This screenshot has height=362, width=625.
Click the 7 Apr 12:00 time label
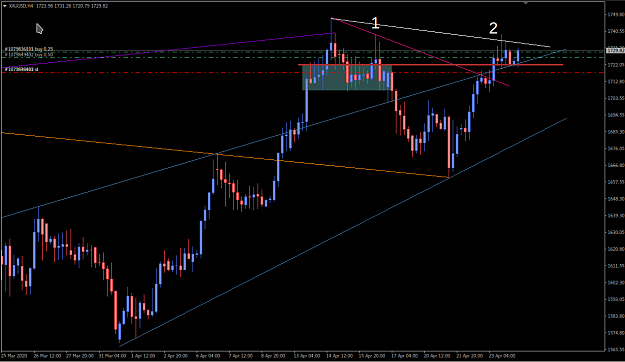click(240, 356)
